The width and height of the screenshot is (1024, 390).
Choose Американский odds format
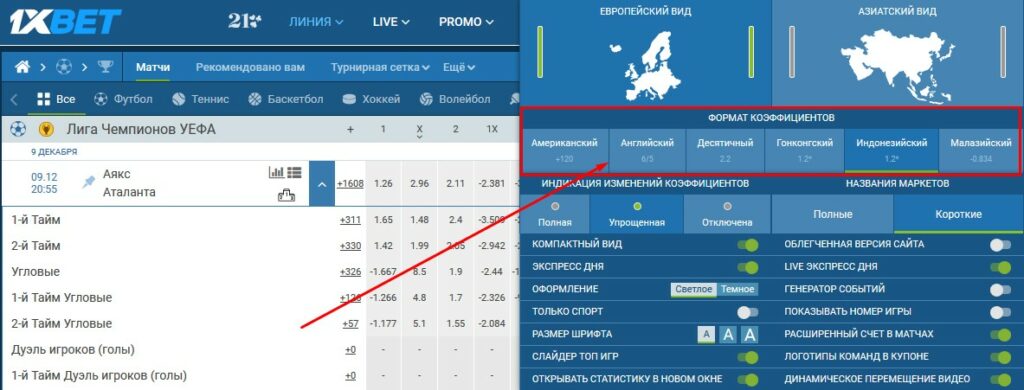pyautogui.click(x=565, y=150)
